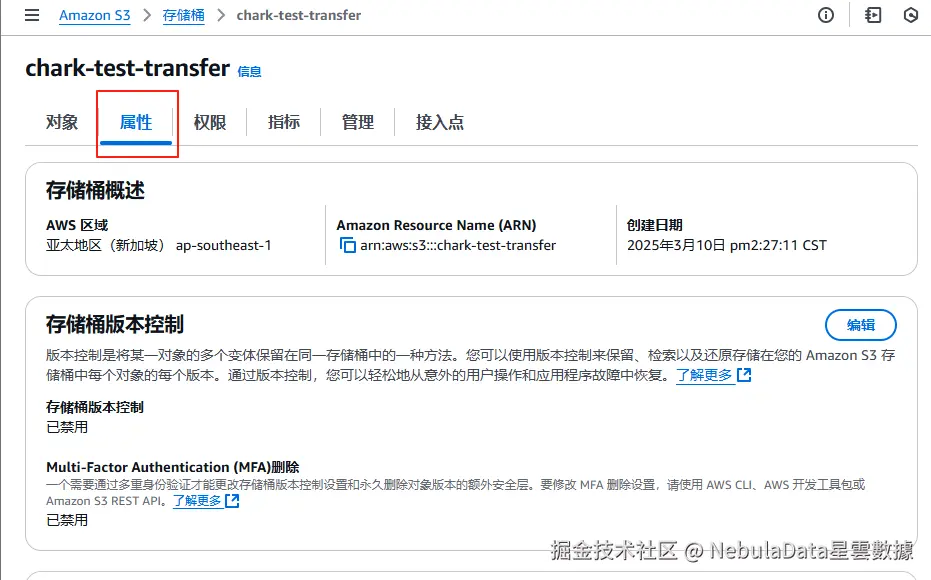Open the CloudShell panel icon
Image resolution: width=931 pixels, height=580 pixels.
point(873,15)
